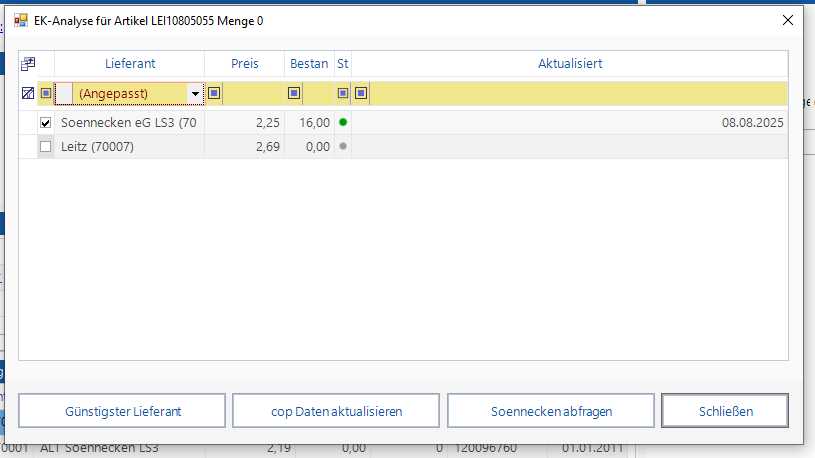Sort by Aktualisiert column header
815x458 pixels.
pyautogui.click(x=569, y=63)
